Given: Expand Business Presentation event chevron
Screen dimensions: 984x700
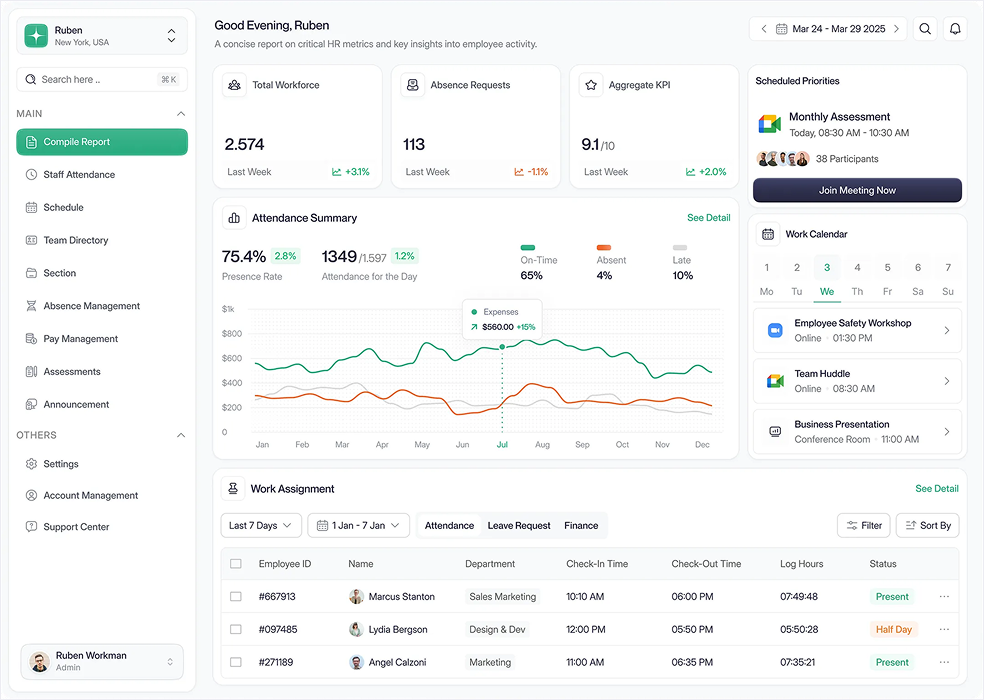Looking at the screenshot, I should (x=947, y=431).
